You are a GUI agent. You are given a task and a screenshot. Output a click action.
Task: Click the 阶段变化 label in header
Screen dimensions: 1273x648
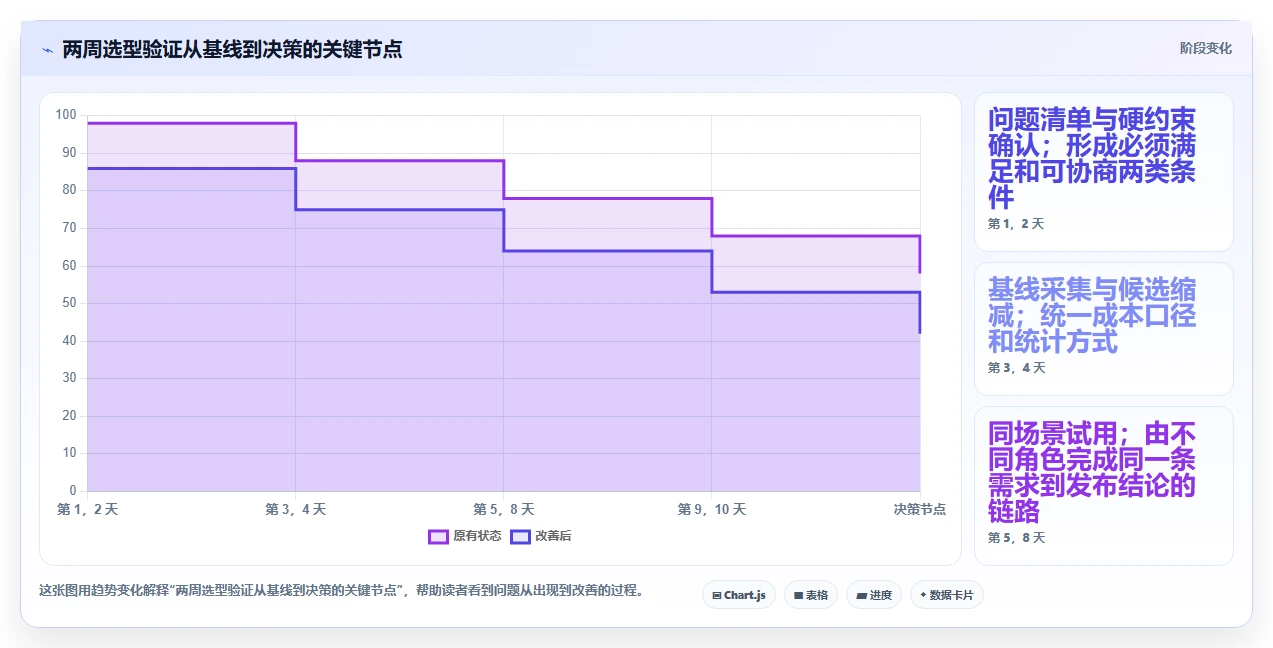1206,48
